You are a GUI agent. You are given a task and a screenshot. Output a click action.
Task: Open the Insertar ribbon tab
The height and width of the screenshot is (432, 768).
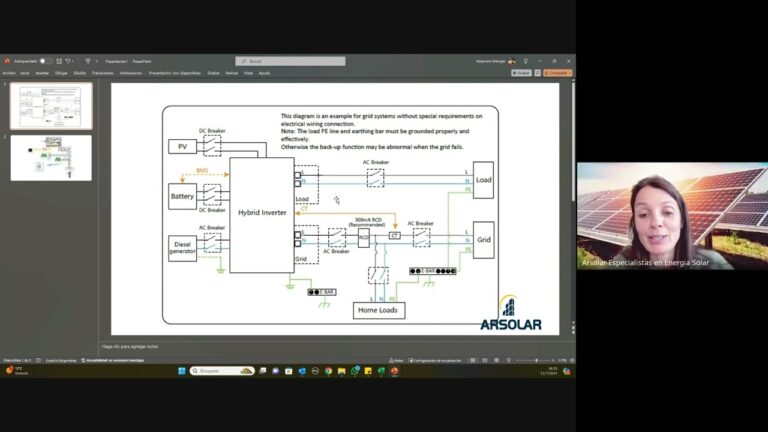[x=42, y=73]
